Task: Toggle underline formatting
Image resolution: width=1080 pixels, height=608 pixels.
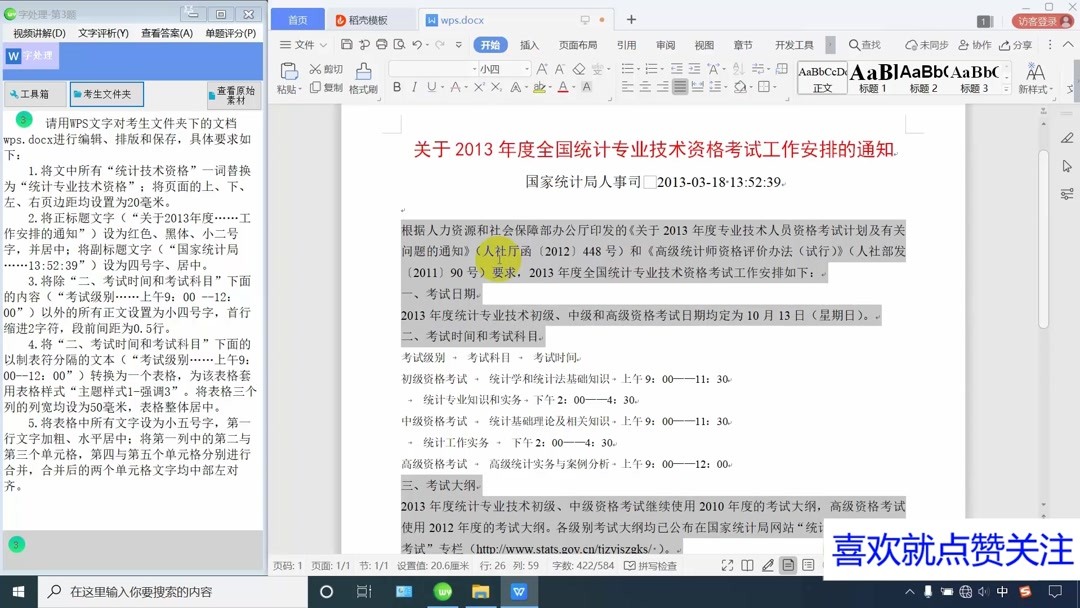Action: pos(430,87)
